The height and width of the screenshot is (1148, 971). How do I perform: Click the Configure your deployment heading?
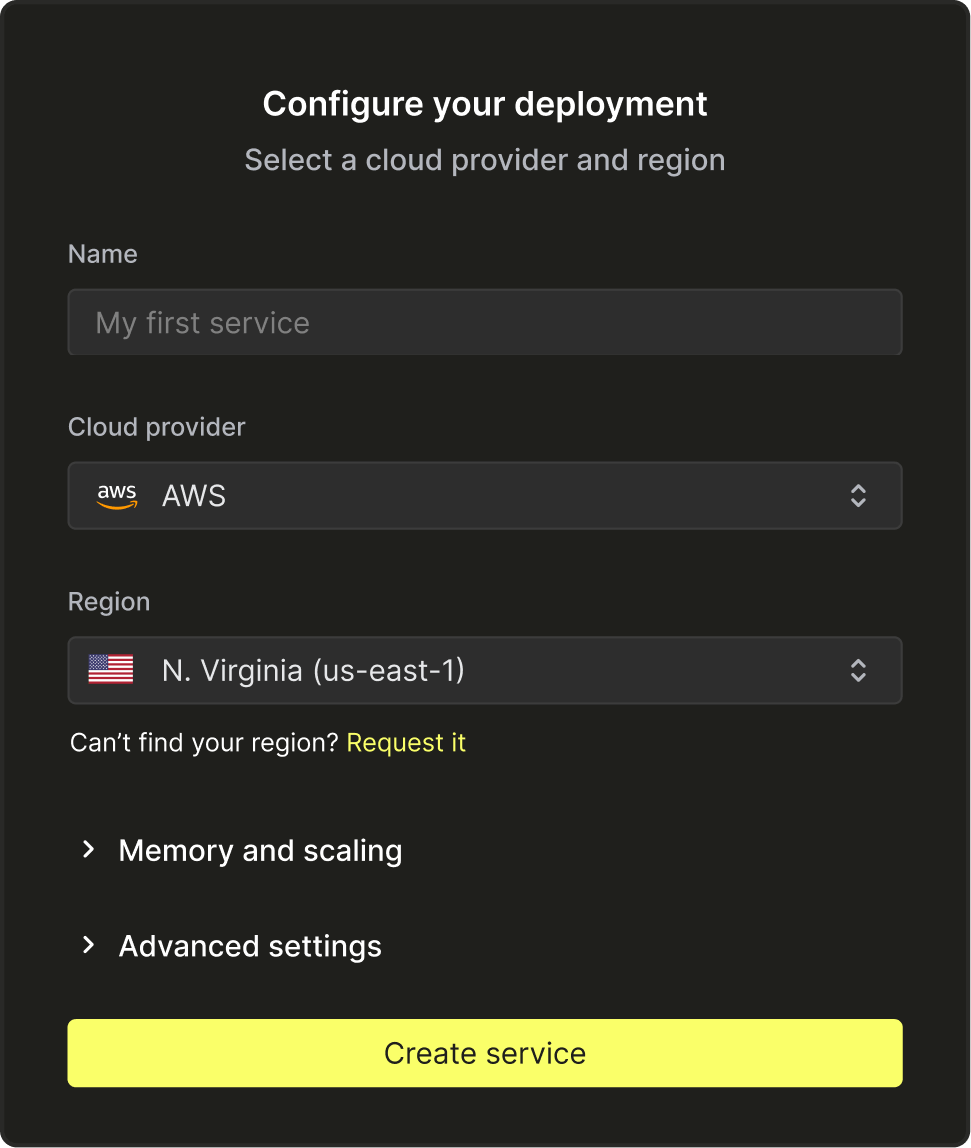point(485,103)
